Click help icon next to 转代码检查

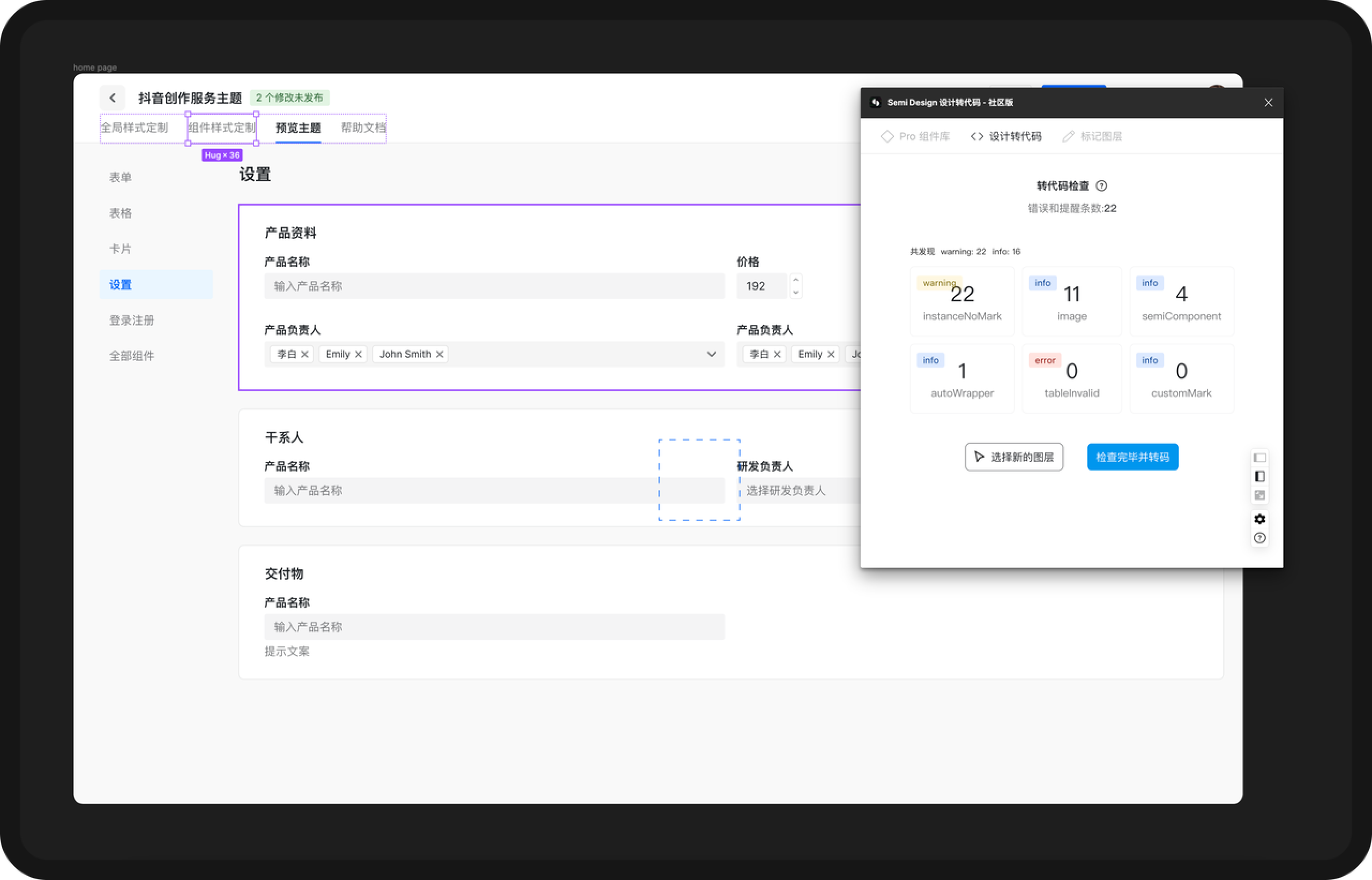tap(1102, 186)
